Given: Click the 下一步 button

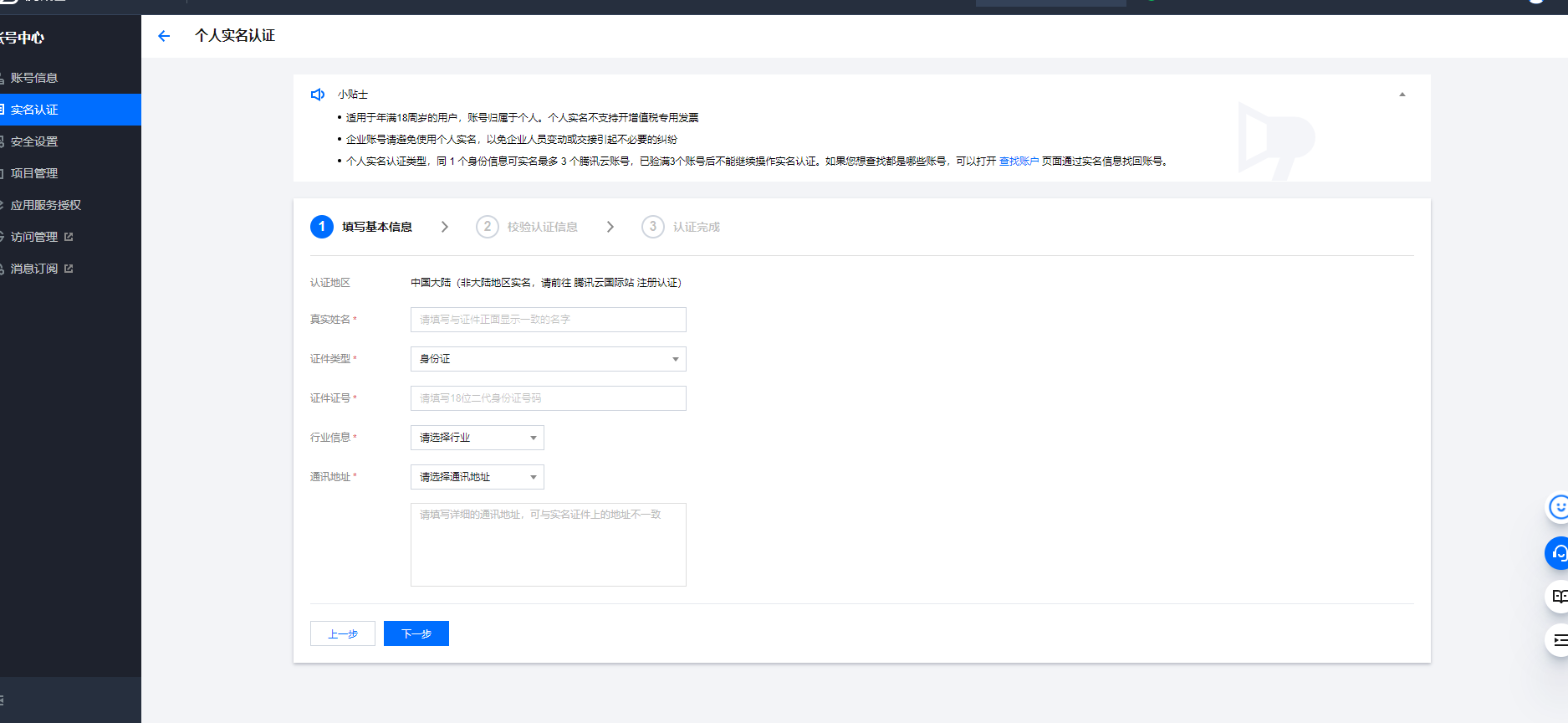Looking at the screenshot, I should [x=416, y=633].
